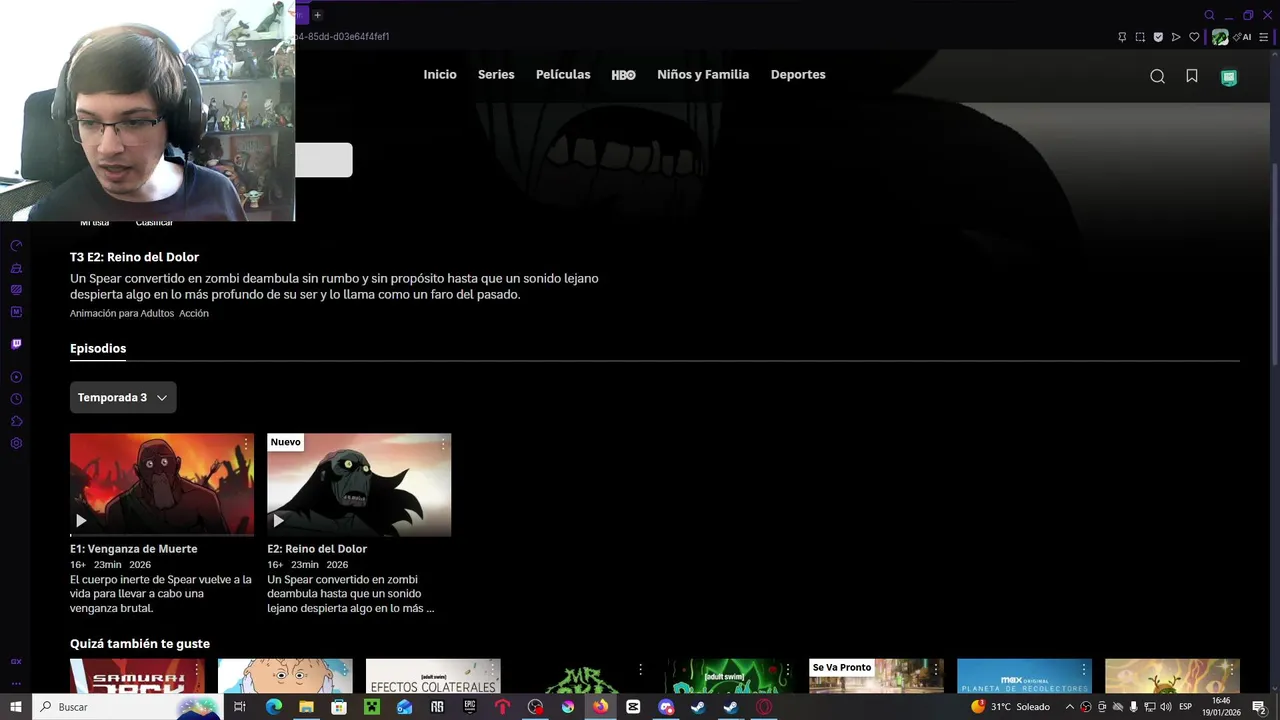Play episode E1 Venganza de Muerte
This screenshot has width=1280, height=720.
pos(81,520)
